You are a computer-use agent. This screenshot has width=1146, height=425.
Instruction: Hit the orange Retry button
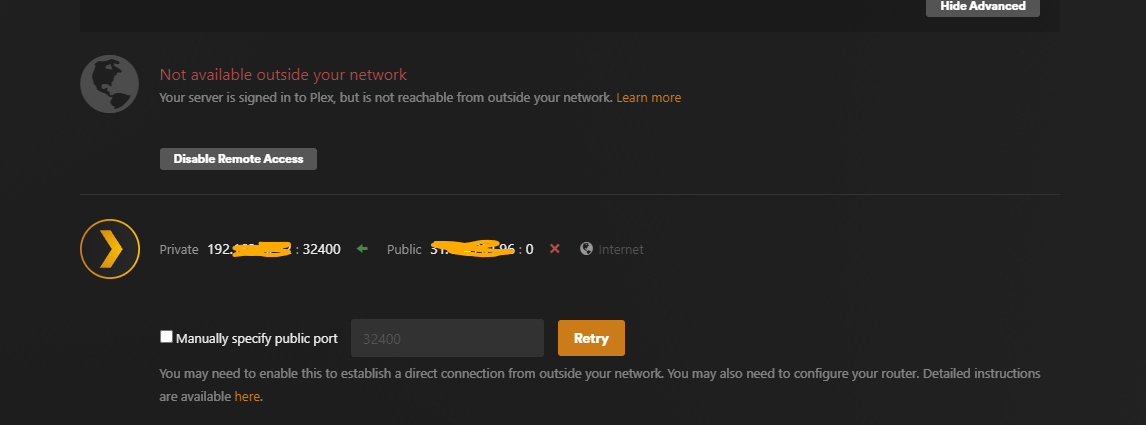click(591, 338)
